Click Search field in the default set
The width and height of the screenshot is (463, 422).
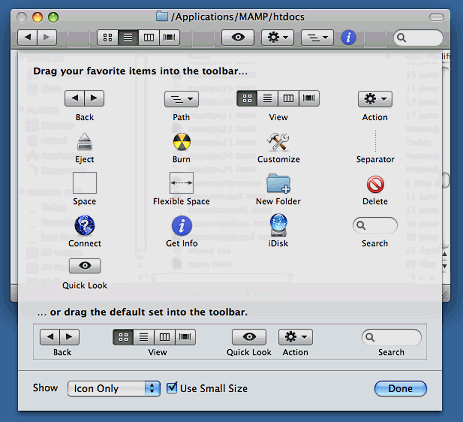(x=391, y=337)
